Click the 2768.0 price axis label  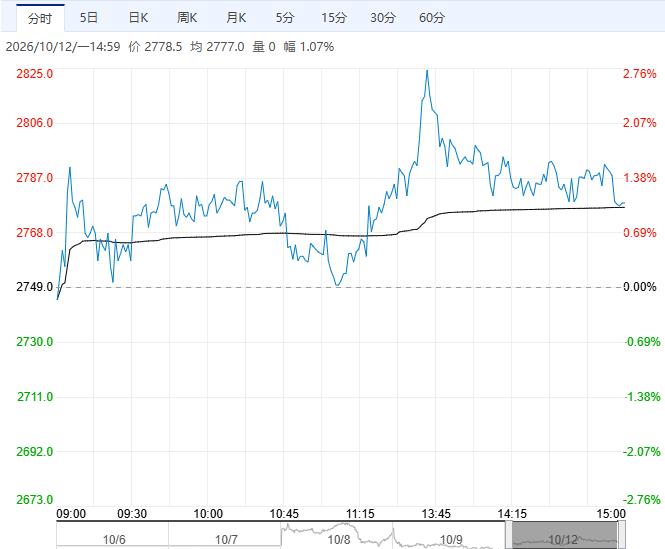coord(35,232)
